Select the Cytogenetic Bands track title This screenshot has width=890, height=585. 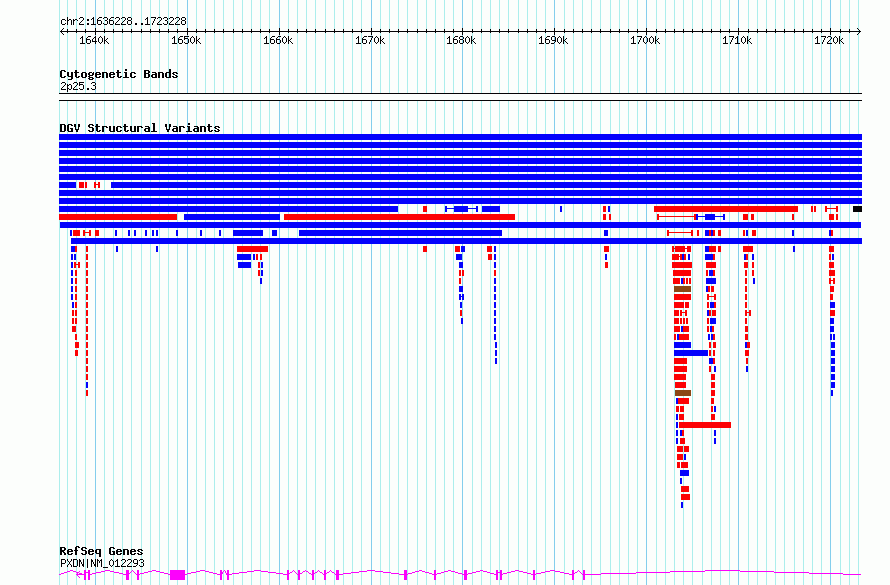(x=119, y=74)
